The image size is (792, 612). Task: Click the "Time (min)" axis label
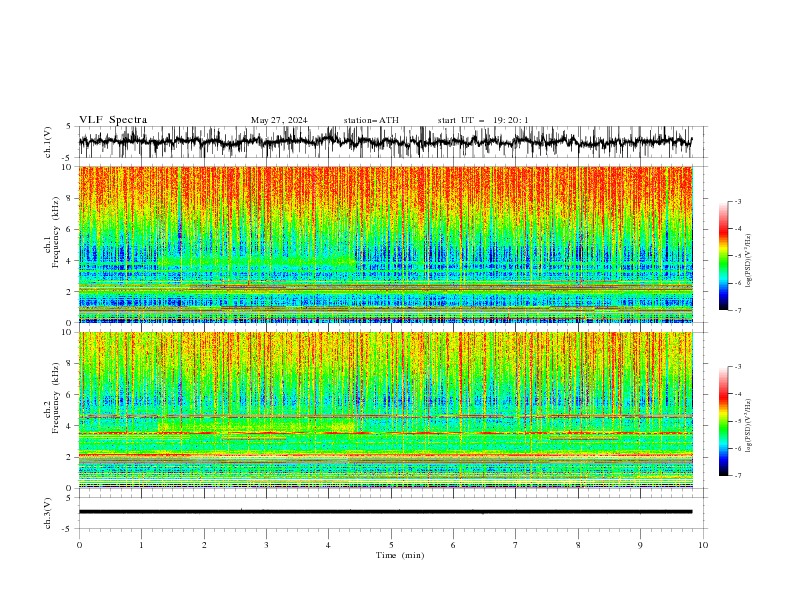click(x=400, y=555)
